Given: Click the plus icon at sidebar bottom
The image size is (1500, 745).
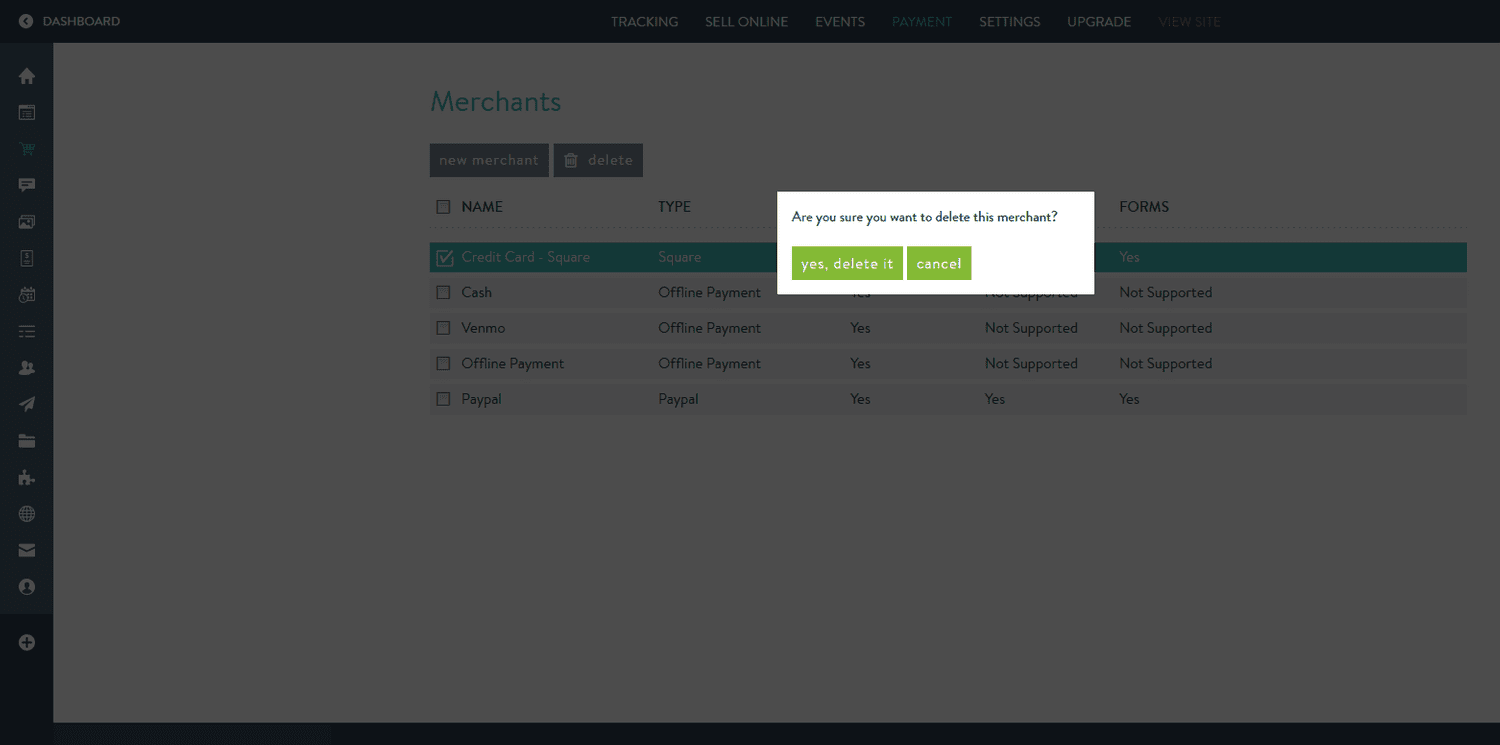Looking at the screenshot, I should click(26, 642).
